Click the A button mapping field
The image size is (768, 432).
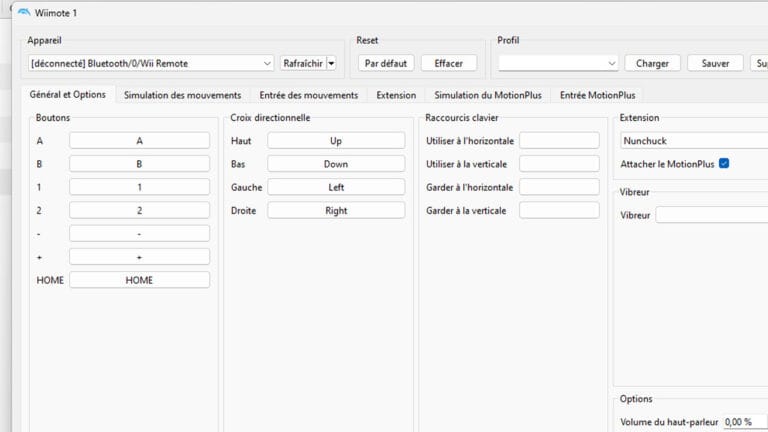pyautogui.click(x=139, y=141)
